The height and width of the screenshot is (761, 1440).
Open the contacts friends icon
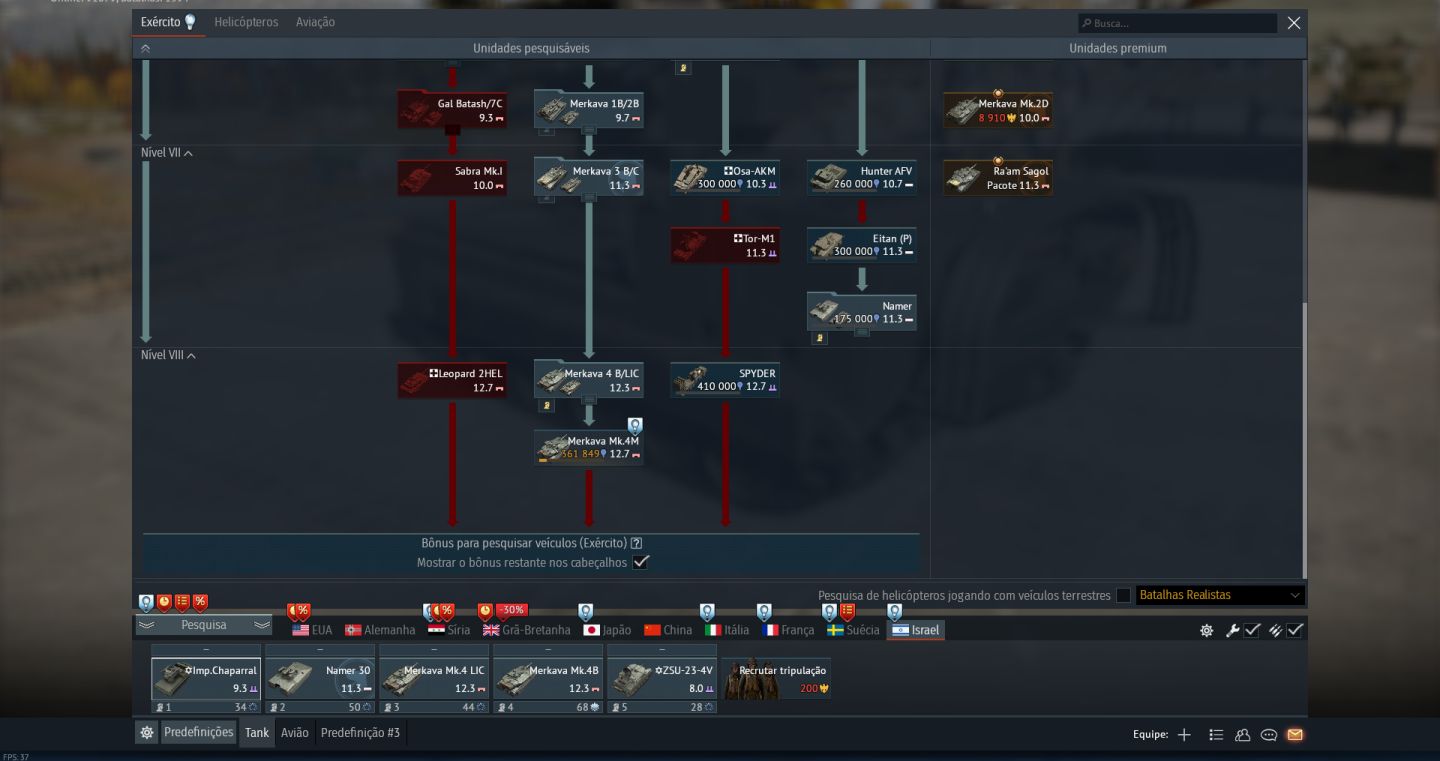1243,735
